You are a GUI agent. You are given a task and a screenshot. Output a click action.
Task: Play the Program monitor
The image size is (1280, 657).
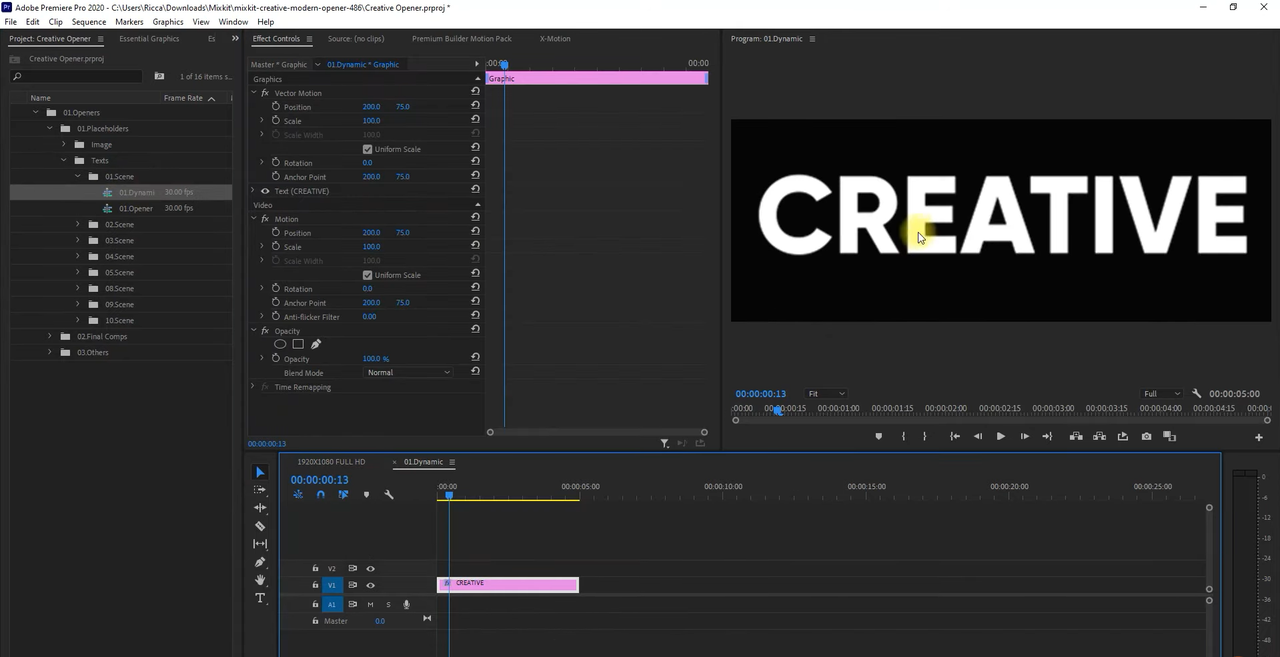coord(1000,436)
